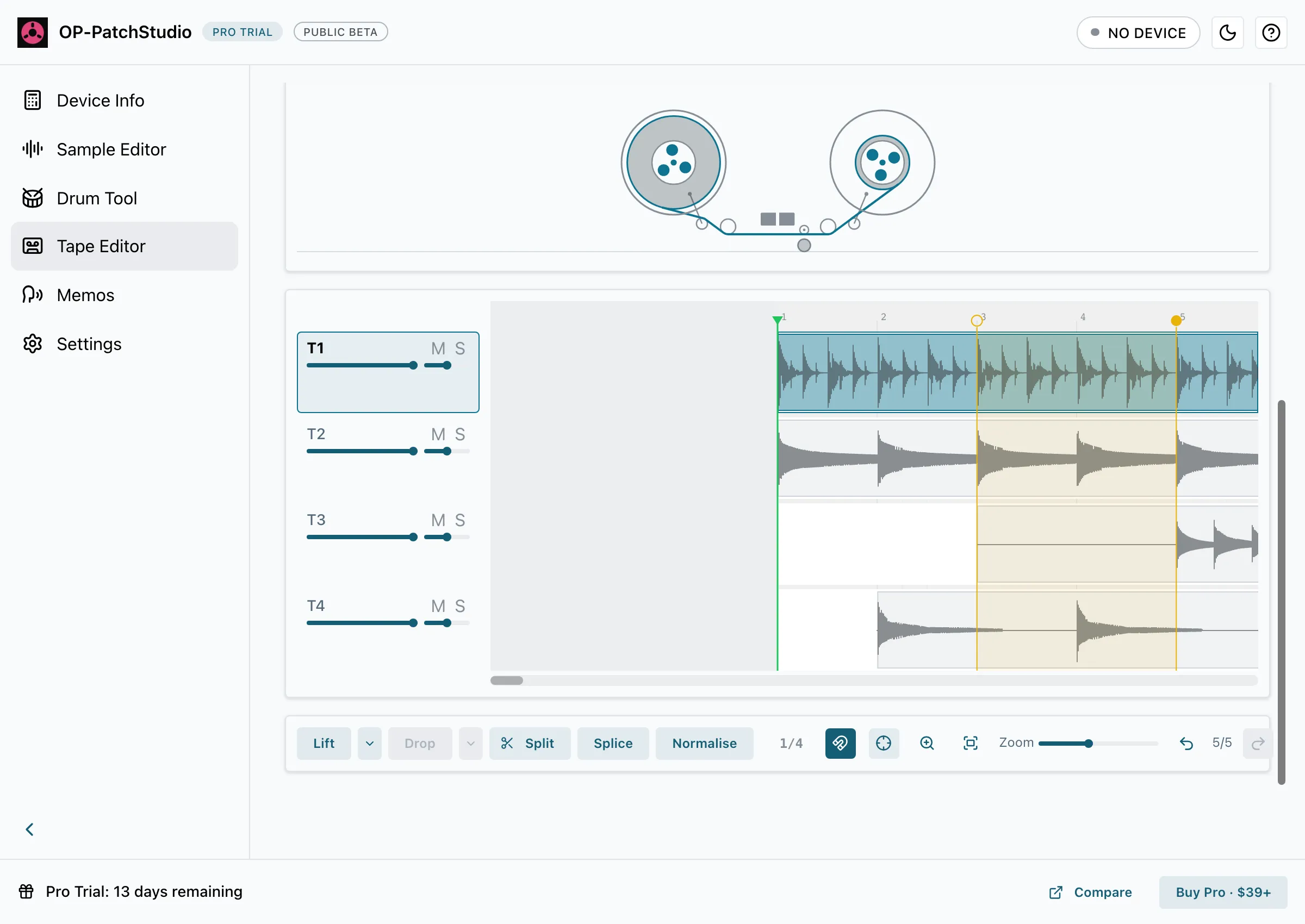Click the vertical page scrollbar

[x=1281, y=592]
